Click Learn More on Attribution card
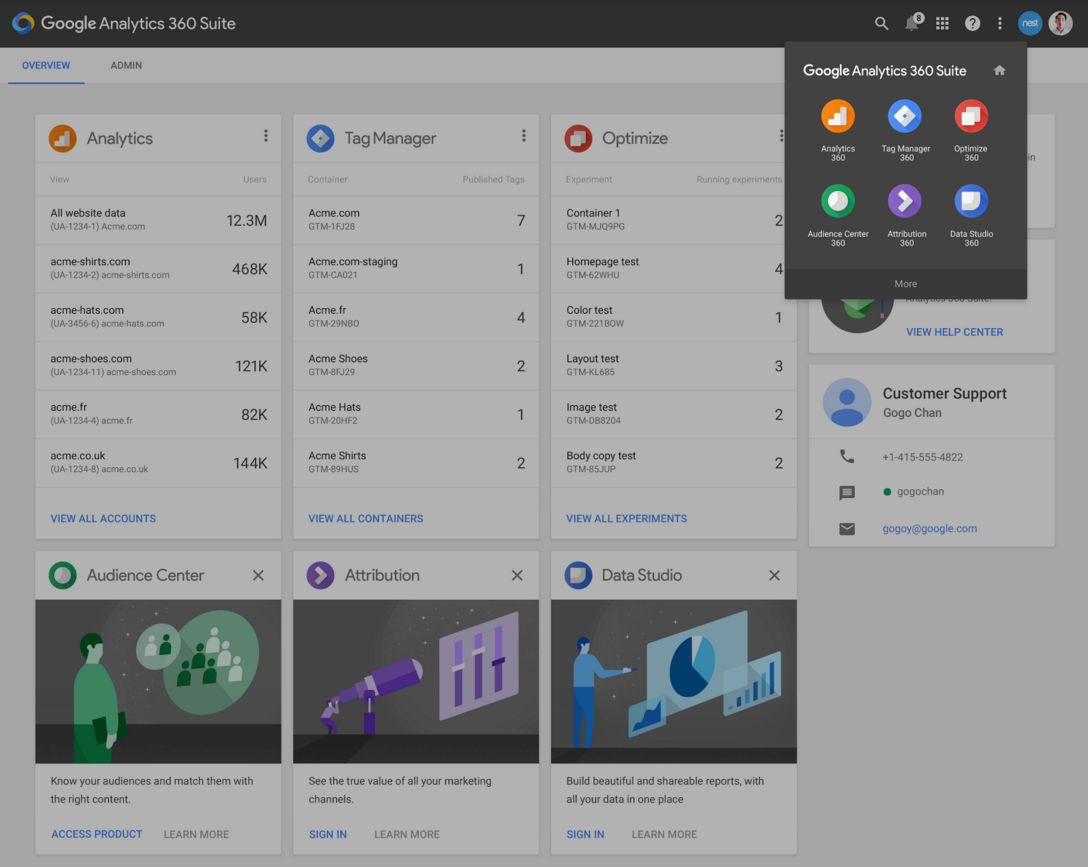The height and width of the screenshot is (867, 1088). (407, 834)
